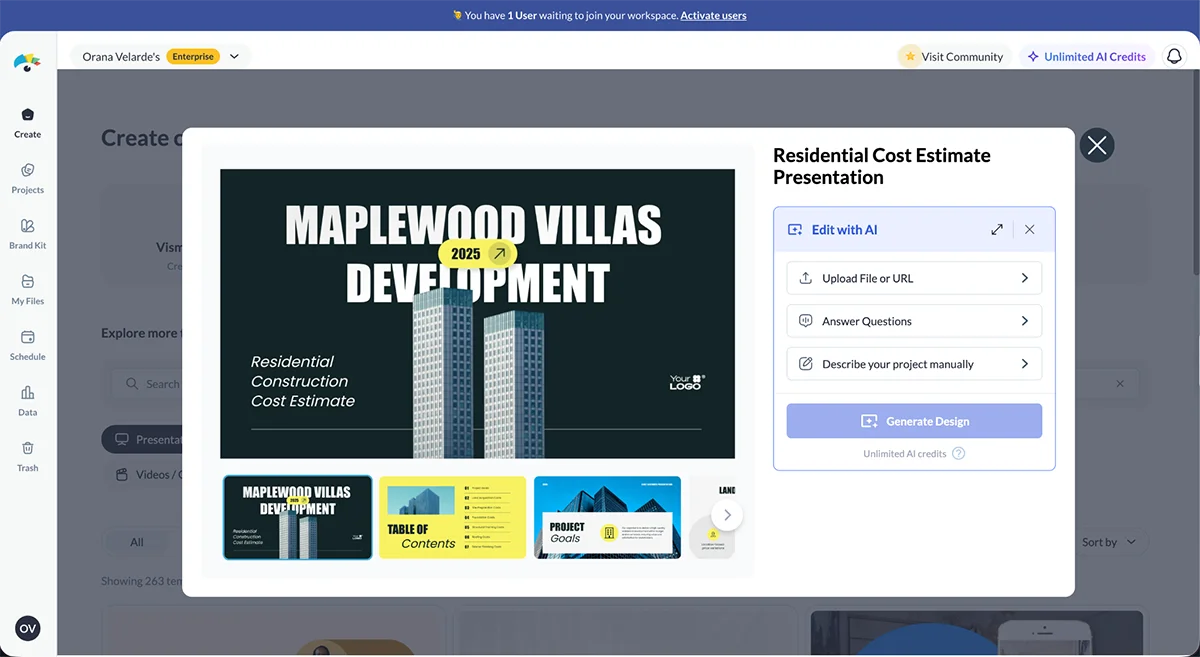Select the Maplewood Villas title slide thumbnail

click(297, 517)
